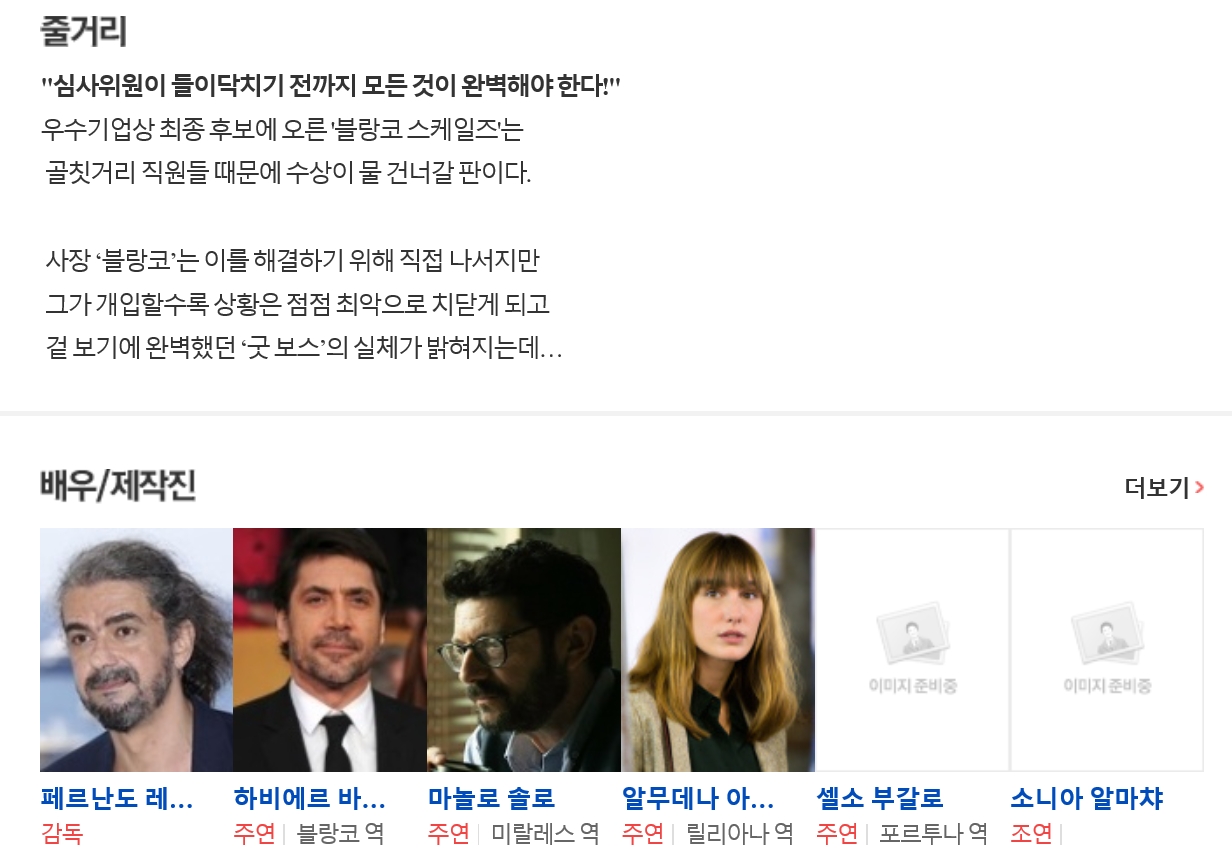Screen dimensions: 1232x858
Task: Click 블랑코 역 role text
Action: [x=341, y=833]
